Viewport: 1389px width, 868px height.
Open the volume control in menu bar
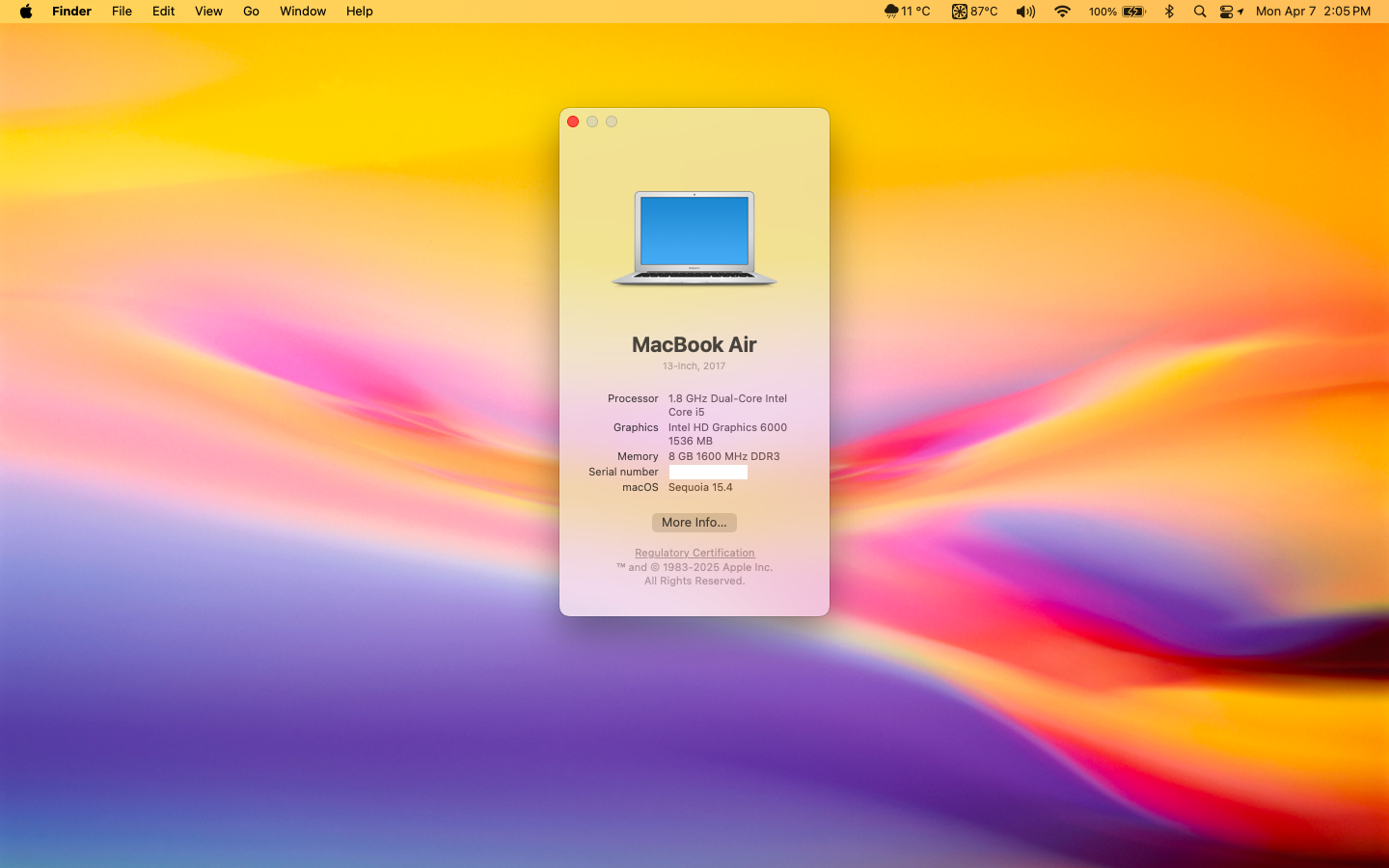pos(1025,12)
